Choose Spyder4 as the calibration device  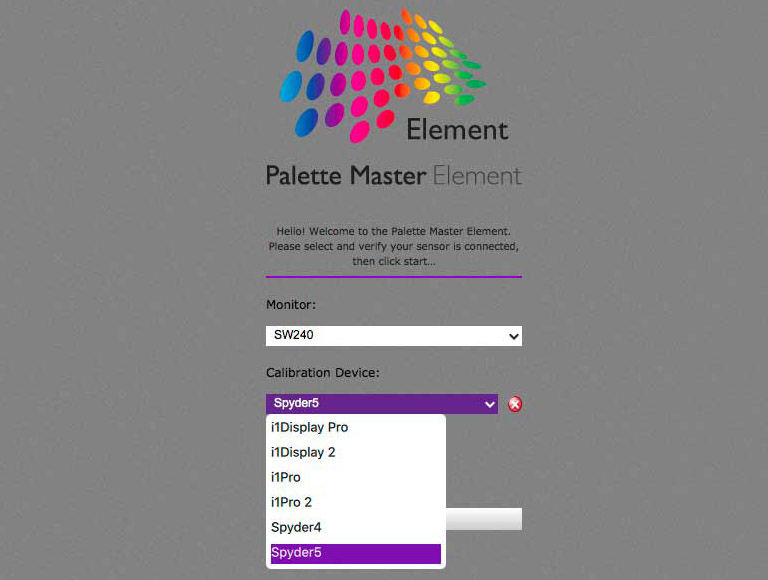[296, 527]
